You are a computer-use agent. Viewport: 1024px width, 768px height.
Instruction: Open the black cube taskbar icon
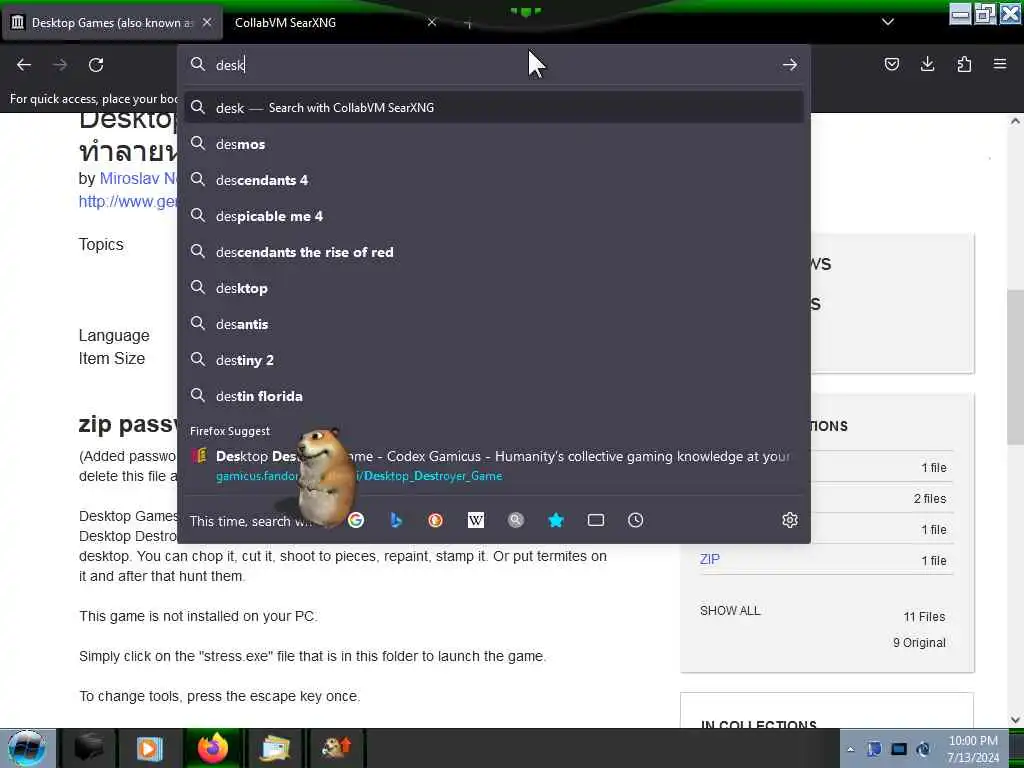[89, 748]
